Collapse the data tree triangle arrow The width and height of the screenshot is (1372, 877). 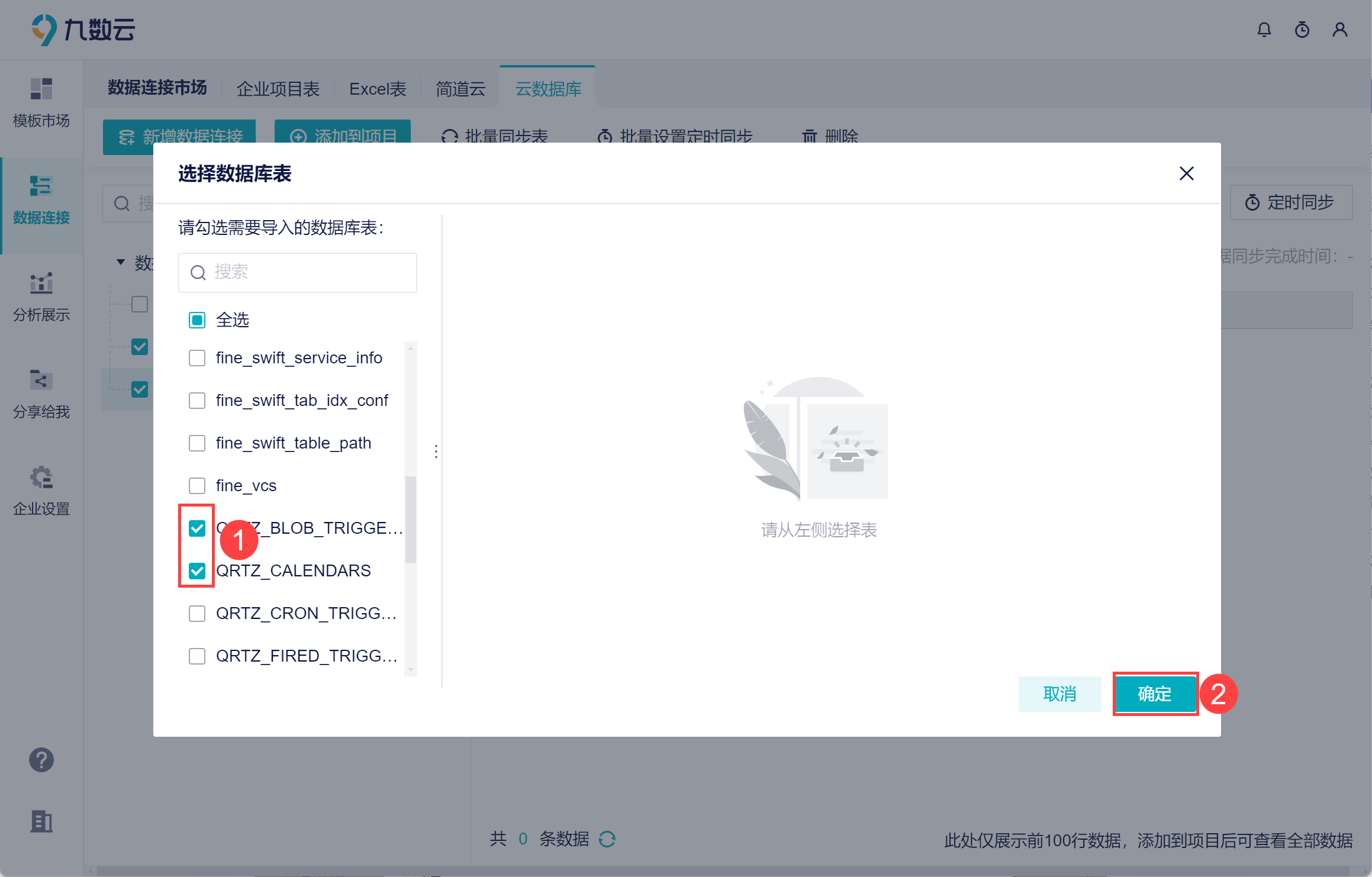coord(121,262)
